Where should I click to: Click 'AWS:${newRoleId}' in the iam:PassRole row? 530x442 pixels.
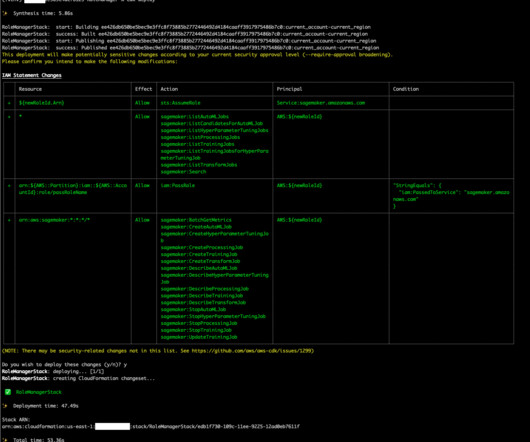299,185
